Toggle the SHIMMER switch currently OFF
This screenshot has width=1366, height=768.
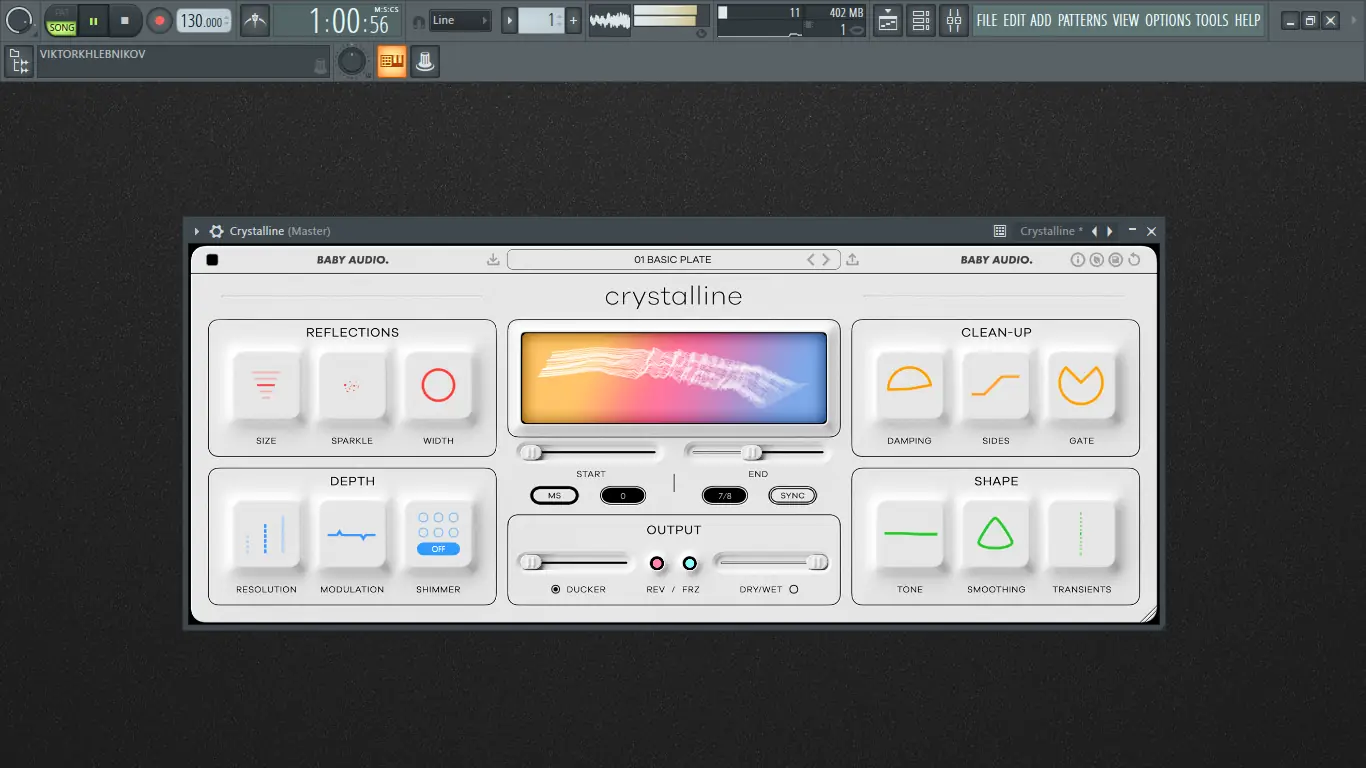438,549
